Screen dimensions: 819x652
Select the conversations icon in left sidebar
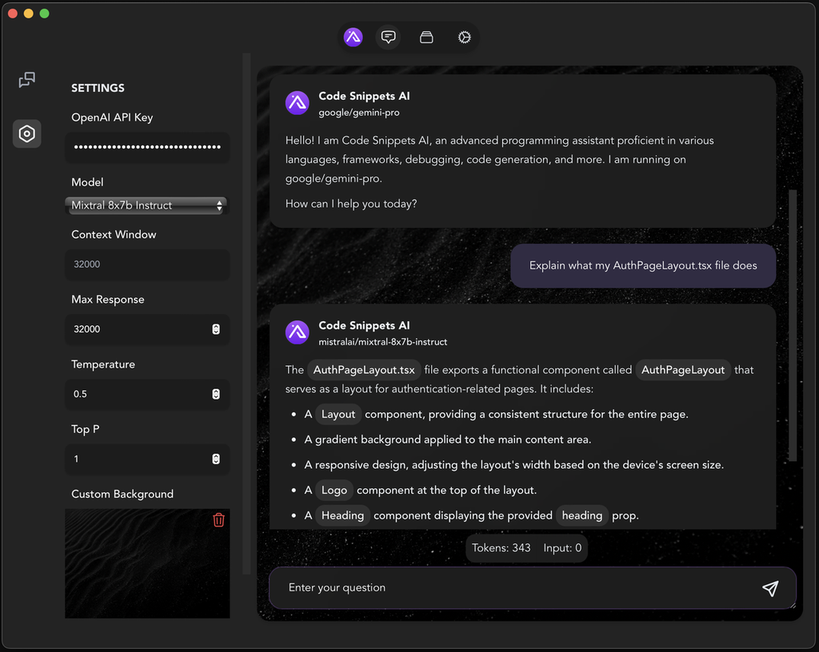click(x=26, y=80)
